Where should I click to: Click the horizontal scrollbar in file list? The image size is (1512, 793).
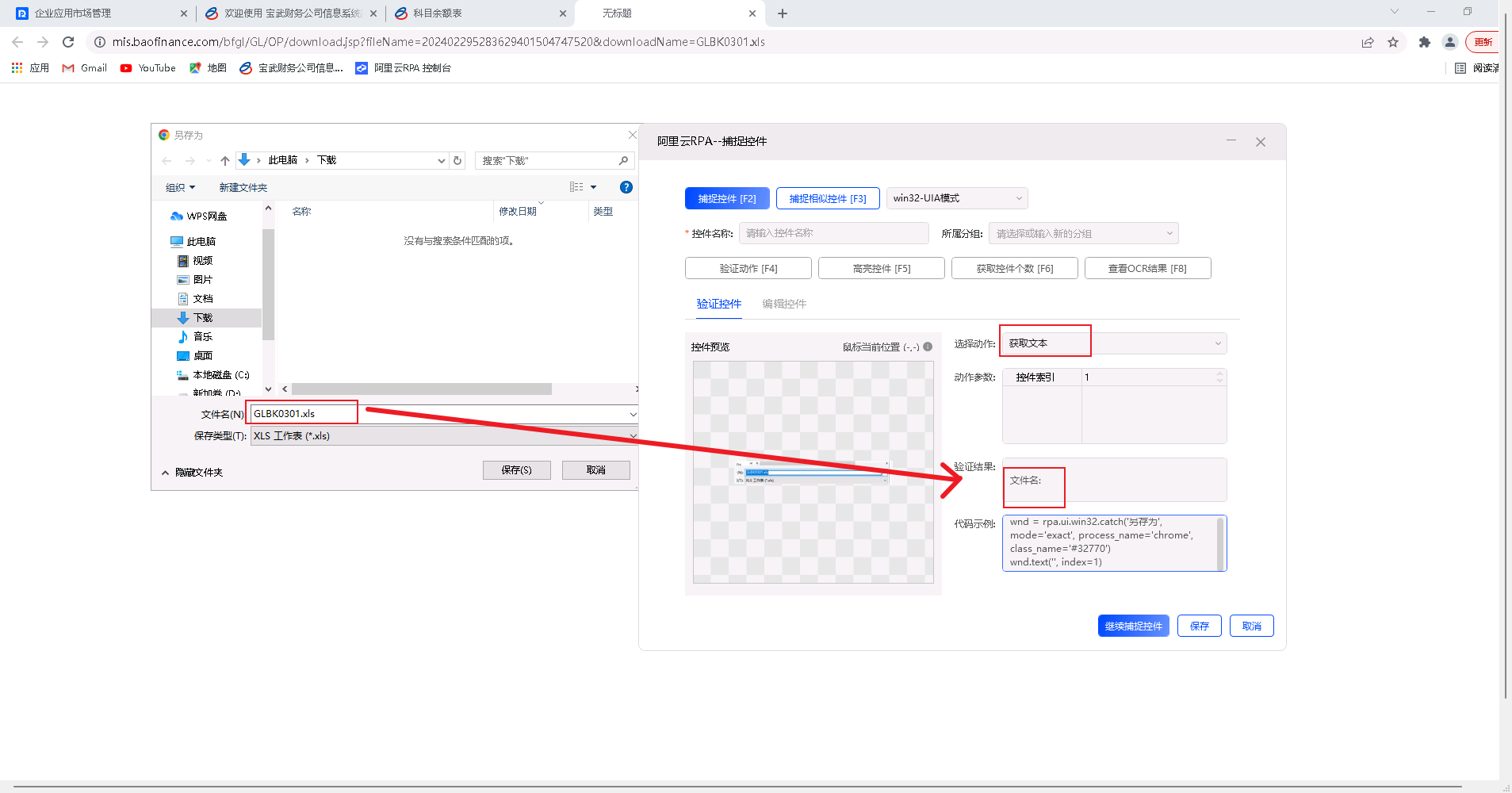pyautogui.click(x=422, y=389)
